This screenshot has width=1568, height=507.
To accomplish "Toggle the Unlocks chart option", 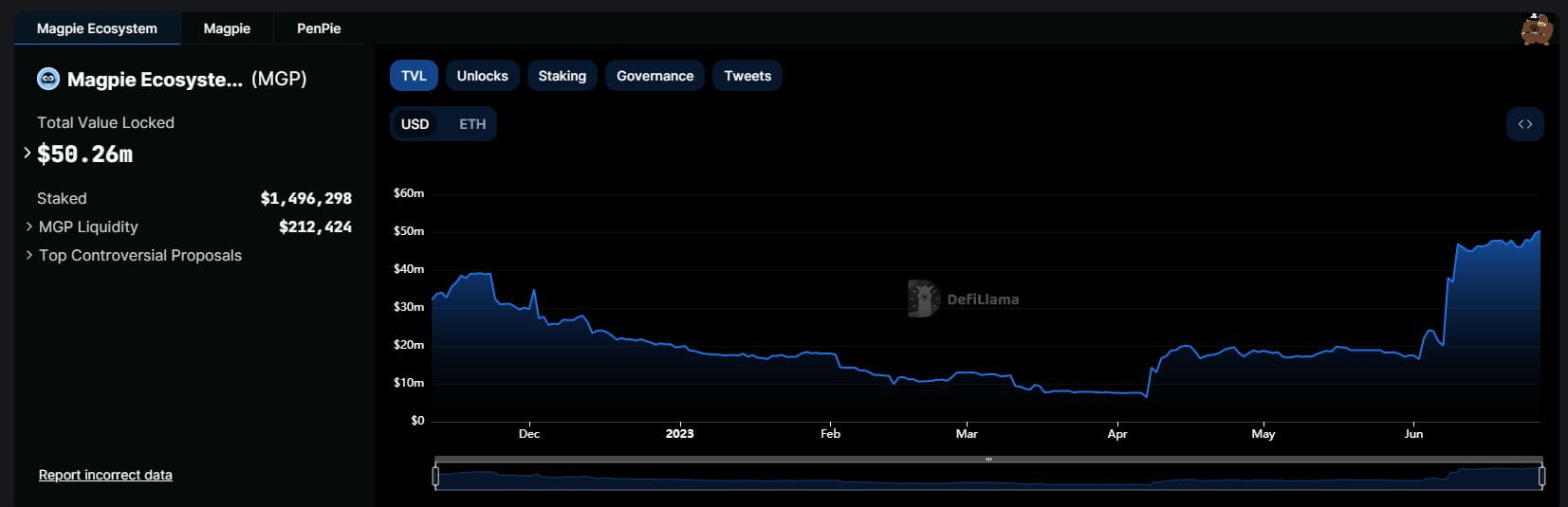I will (482, 76).
